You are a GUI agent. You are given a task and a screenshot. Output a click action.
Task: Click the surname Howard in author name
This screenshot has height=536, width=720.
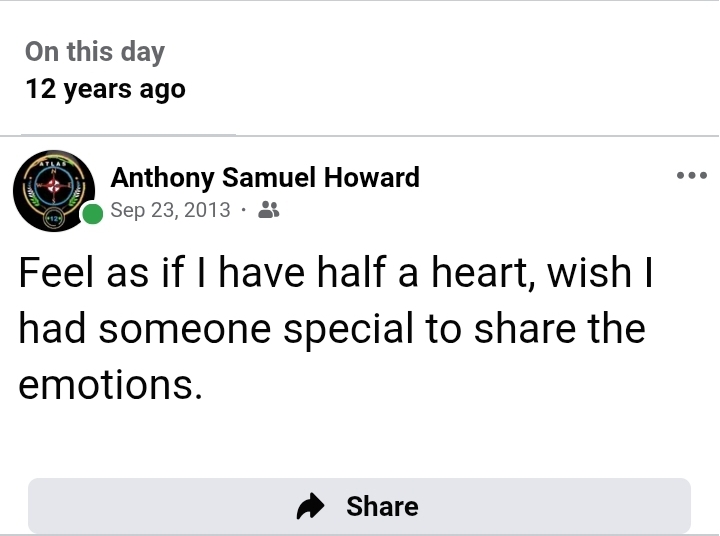pyautogui.click(x=373, y=178)
